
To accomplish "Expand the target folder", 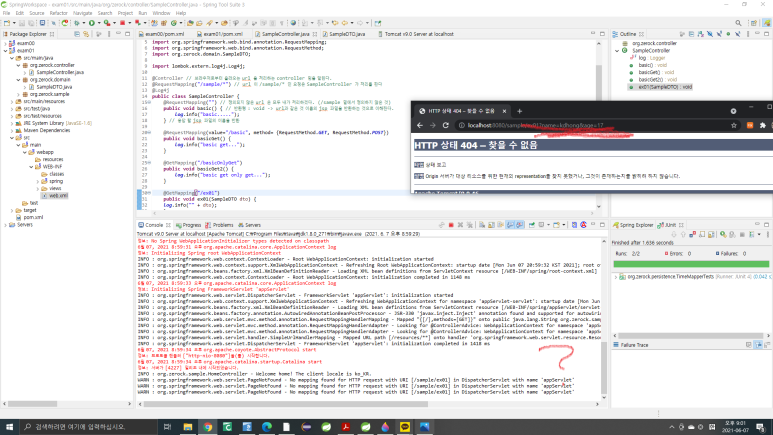I will pos(12,210).
